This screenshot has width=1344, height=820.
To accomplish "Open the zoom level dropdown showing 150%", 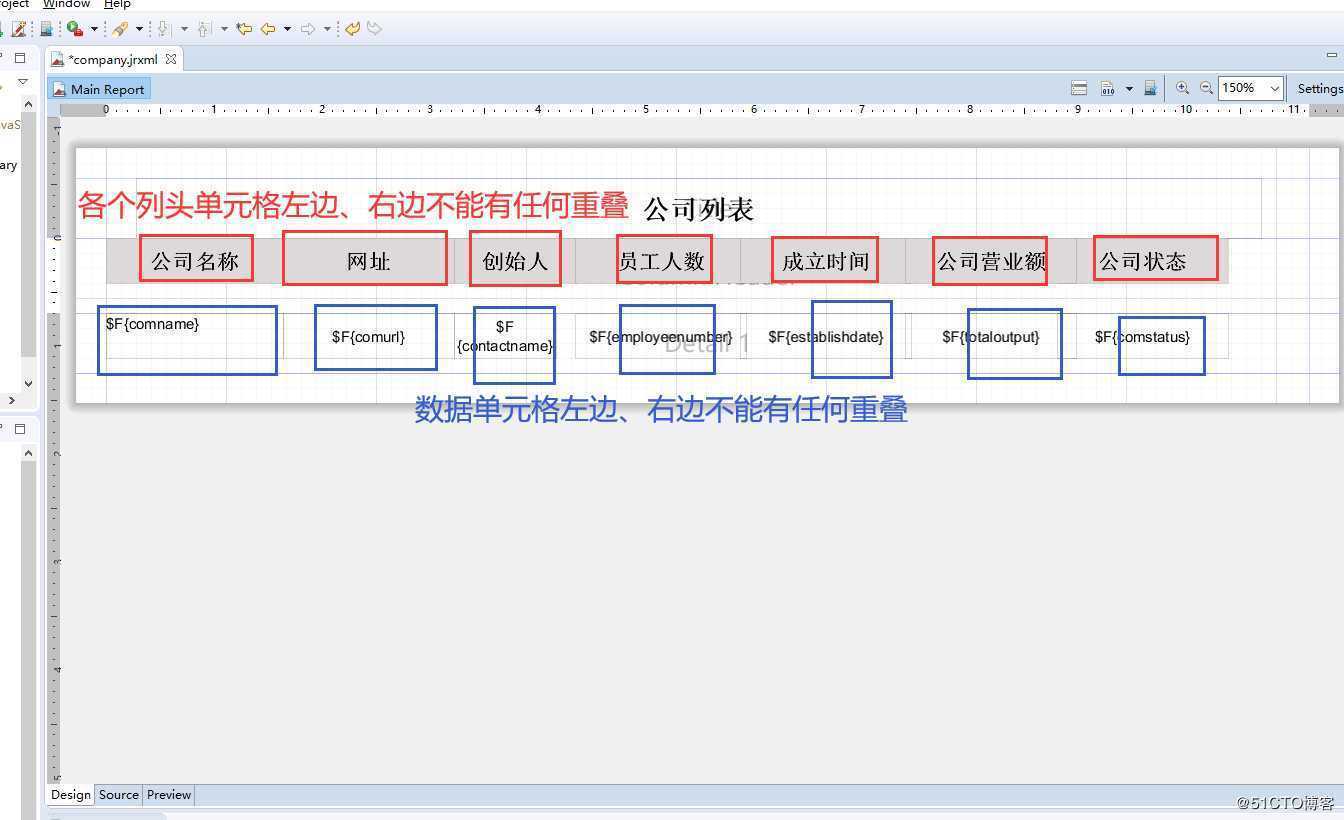I will pos(1275,88).
